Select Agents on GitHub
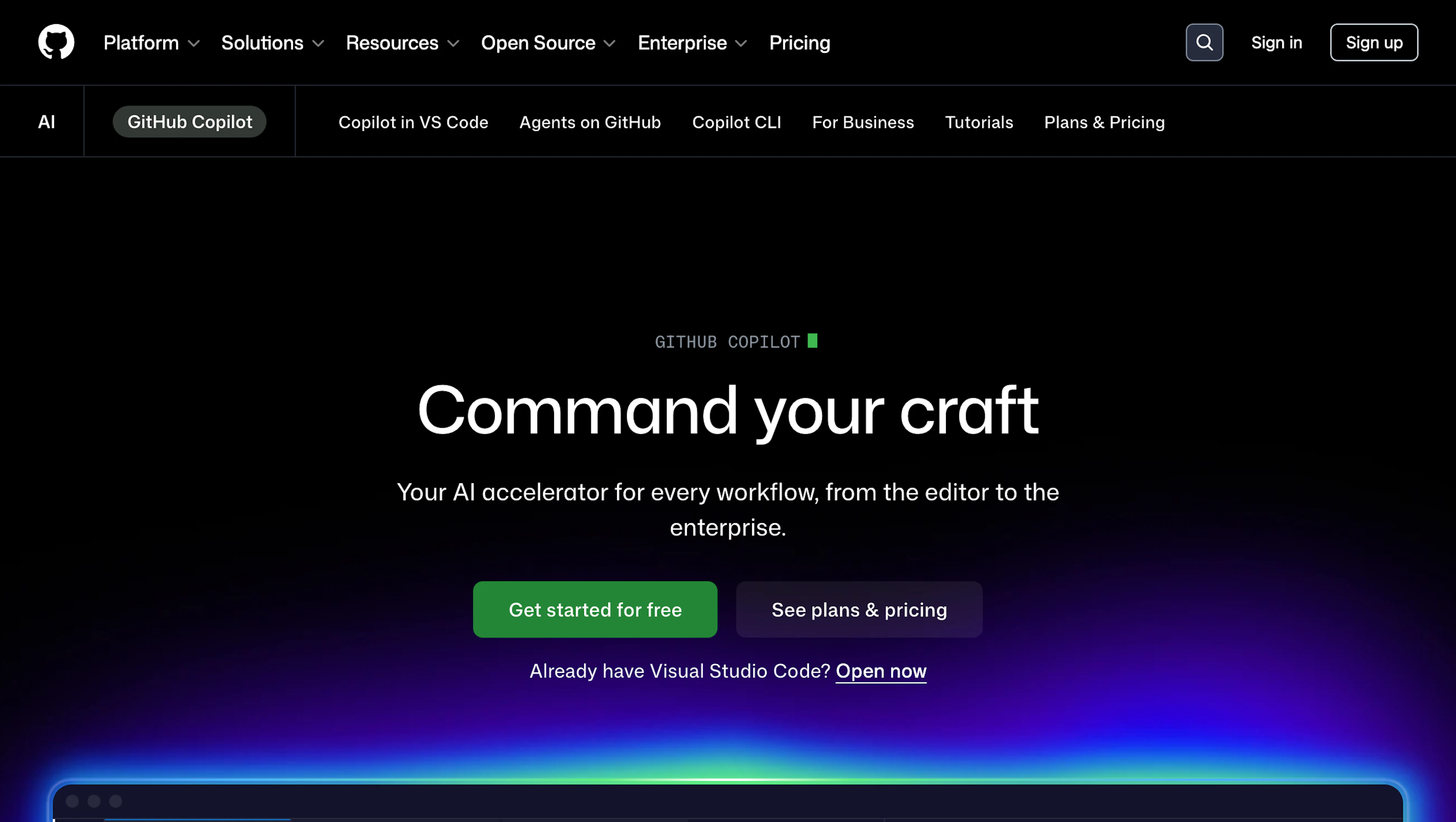This screenshot has width=1456, height=822. pyautogui.click(x=590, y=122)
